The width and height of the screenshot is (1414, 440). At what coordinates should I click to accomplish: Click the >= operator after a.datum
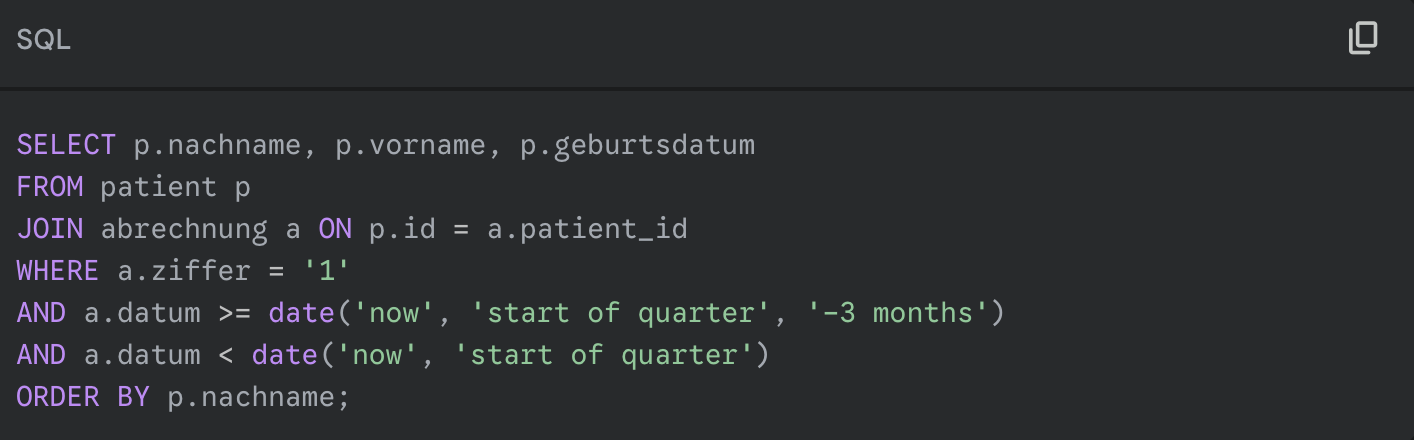coord(235,313)
